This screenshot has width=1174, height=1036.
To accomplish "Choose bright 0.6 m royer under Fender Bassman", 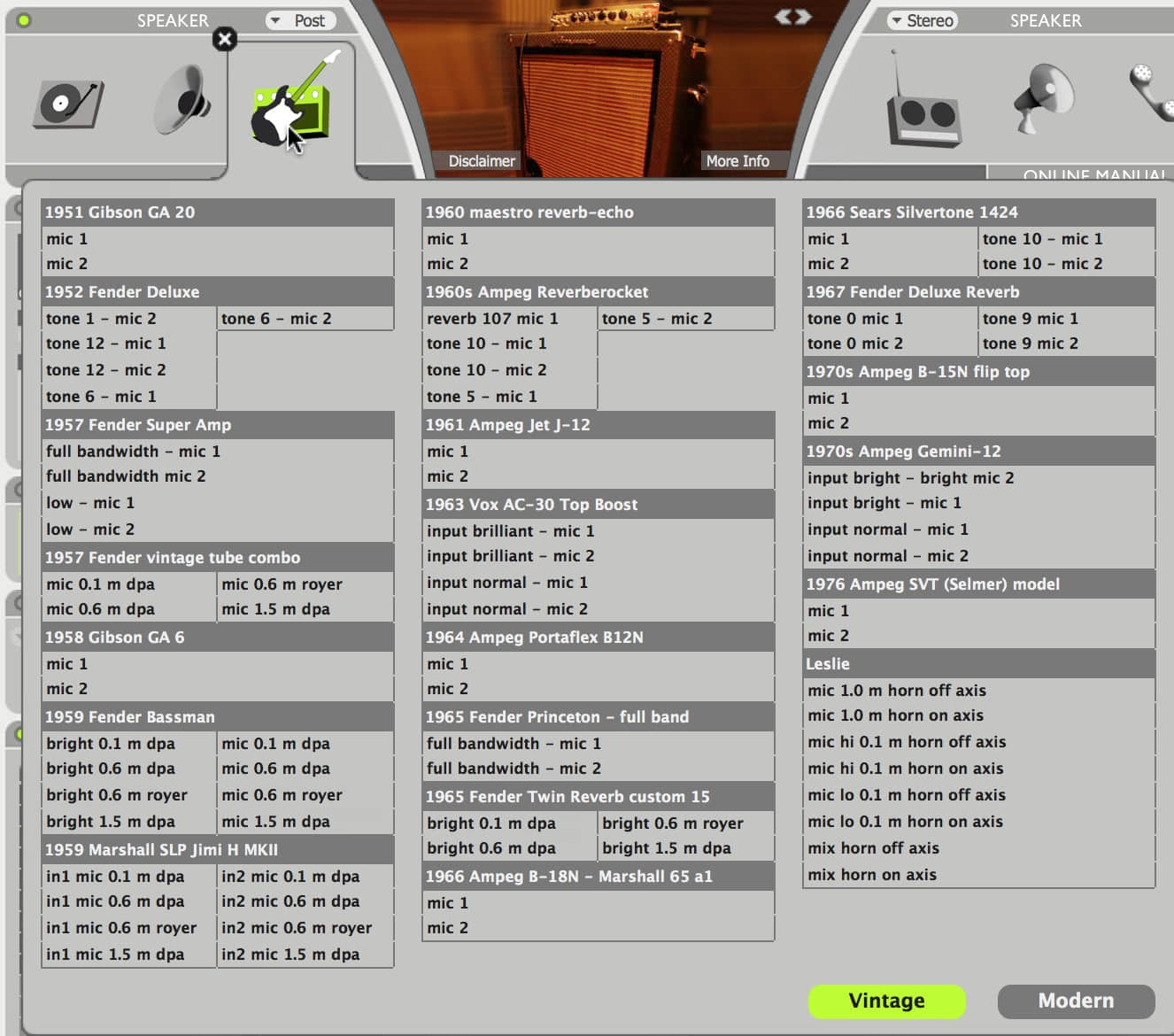I will 129,795.
